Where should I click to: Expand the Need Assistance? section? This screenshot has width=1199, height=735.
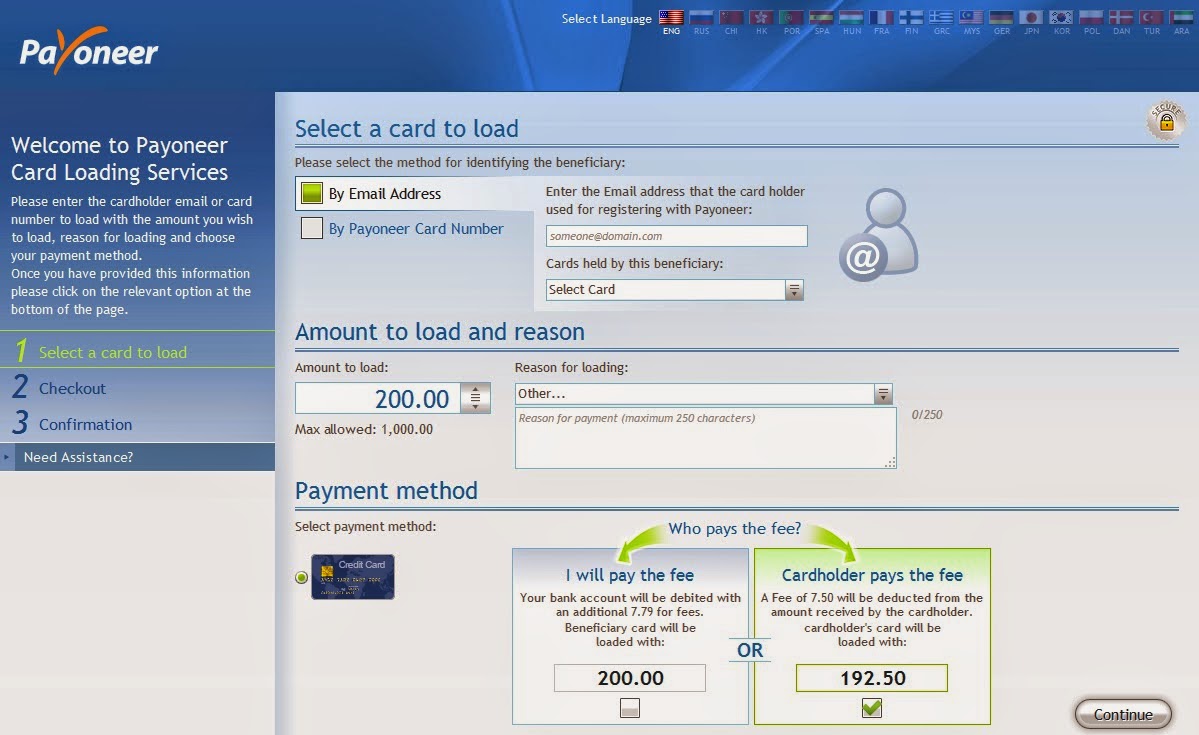138,457
